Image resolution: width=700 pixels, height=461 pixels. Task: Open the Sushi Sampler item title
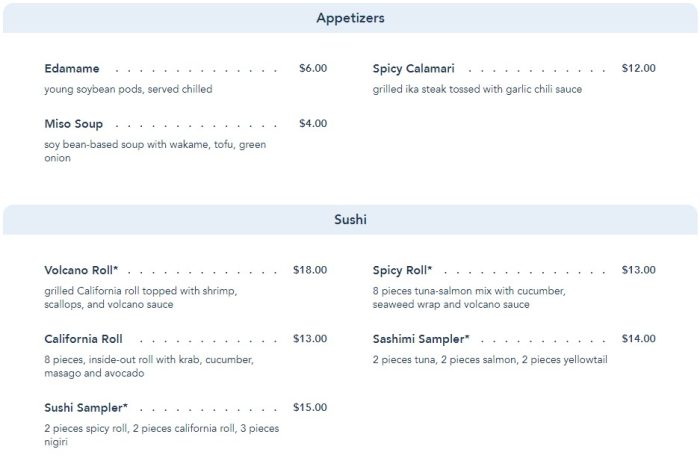click(x=86, y=408)
